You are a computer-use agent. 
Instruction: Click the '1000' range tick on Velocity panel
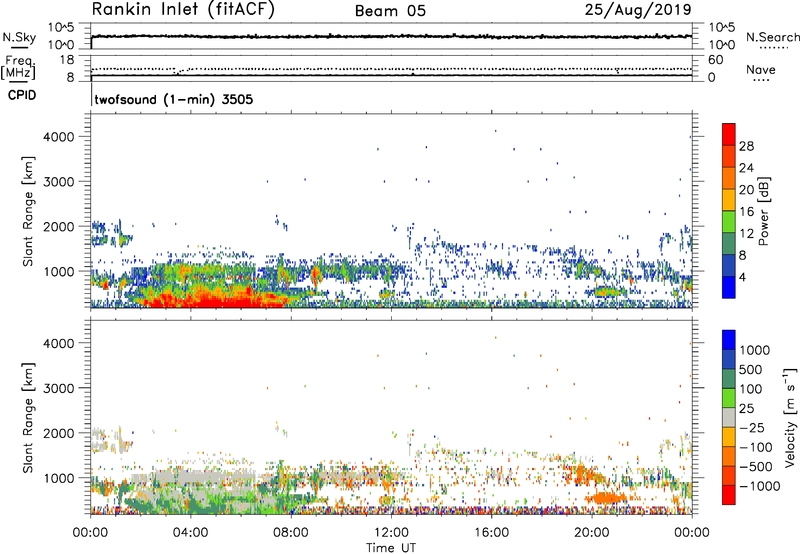(x=59, y=478)
